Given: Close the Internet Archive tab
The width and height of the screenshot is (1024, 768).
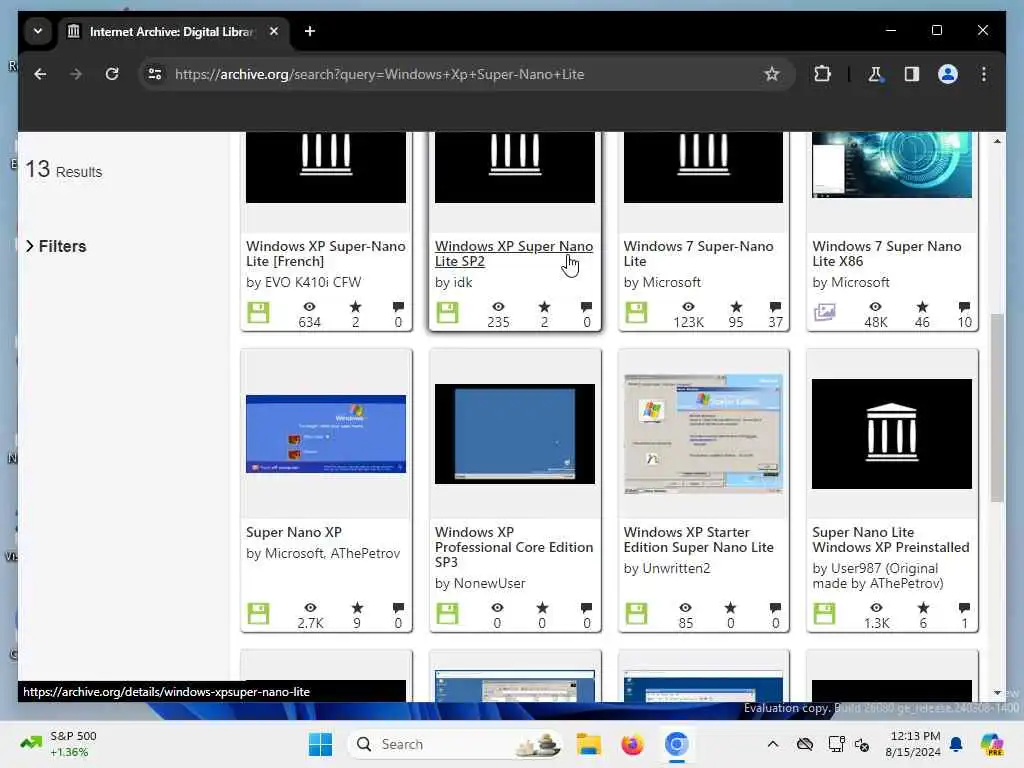Looking at the screenshot, I should tap(274, 31).
